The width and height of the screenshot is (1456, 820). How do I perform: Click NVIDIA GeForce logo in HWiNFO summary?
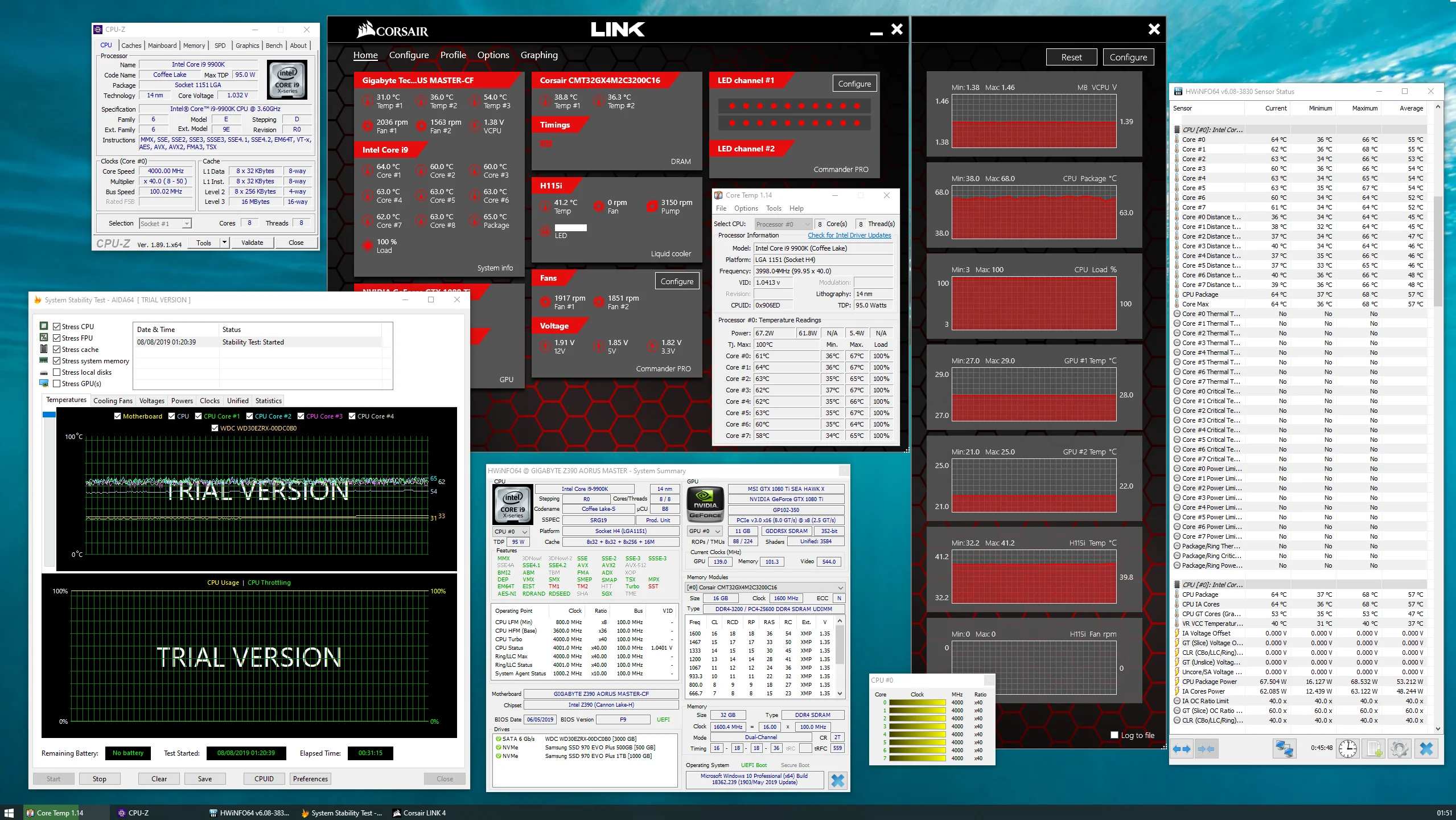(706, 505)
